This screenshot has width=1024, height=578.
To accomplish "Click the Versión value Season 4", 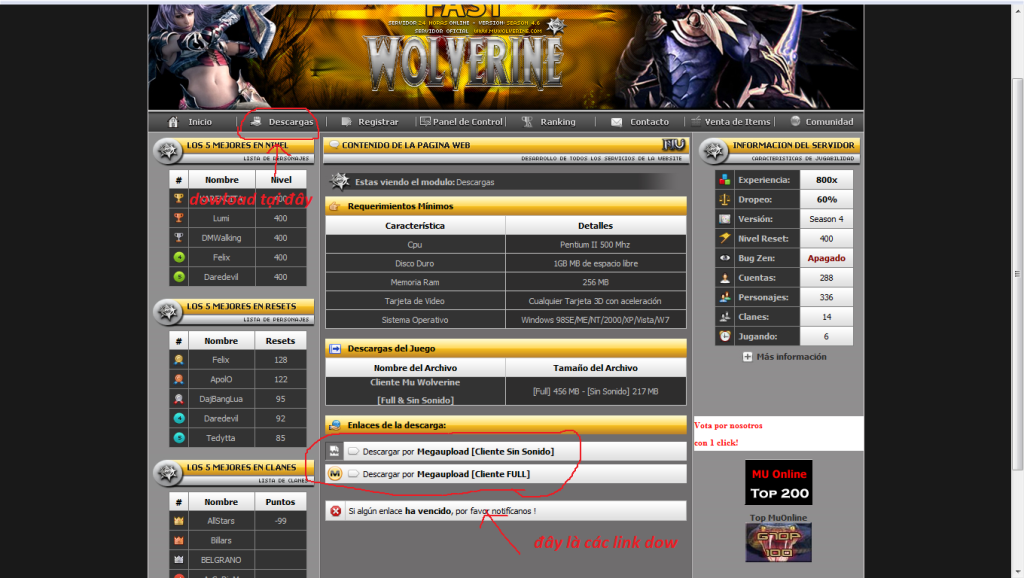I will coord(826,219).
